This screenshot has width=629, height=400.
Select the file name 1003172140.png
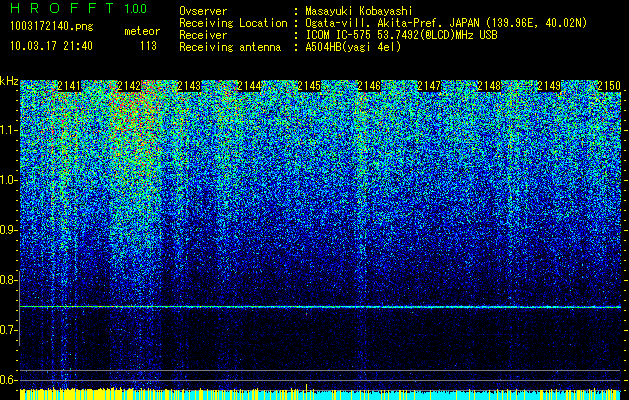tap(52, 27)
